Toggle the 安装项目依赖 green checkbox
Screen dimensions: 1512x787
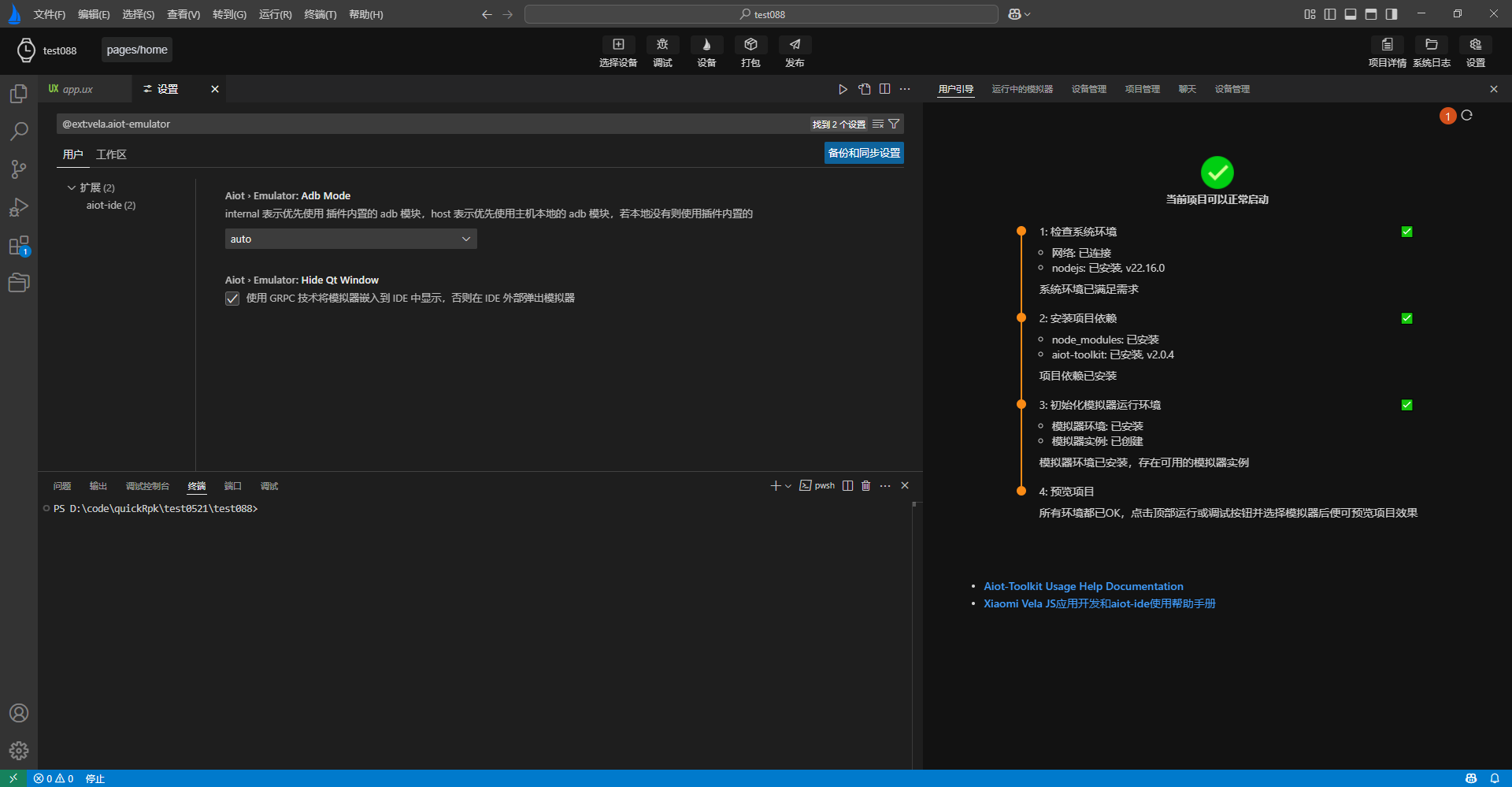click(x=1406, y=318)
